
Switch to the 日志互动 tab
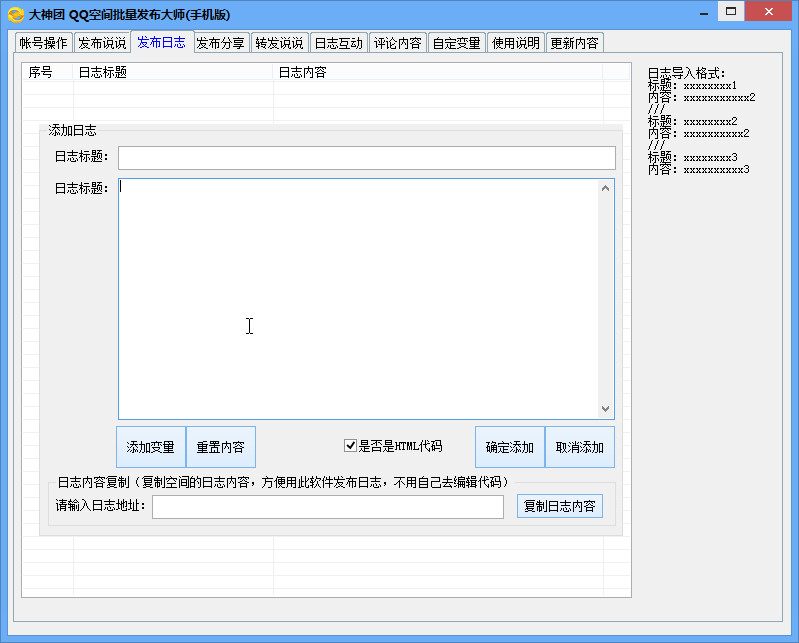point(338,43)
